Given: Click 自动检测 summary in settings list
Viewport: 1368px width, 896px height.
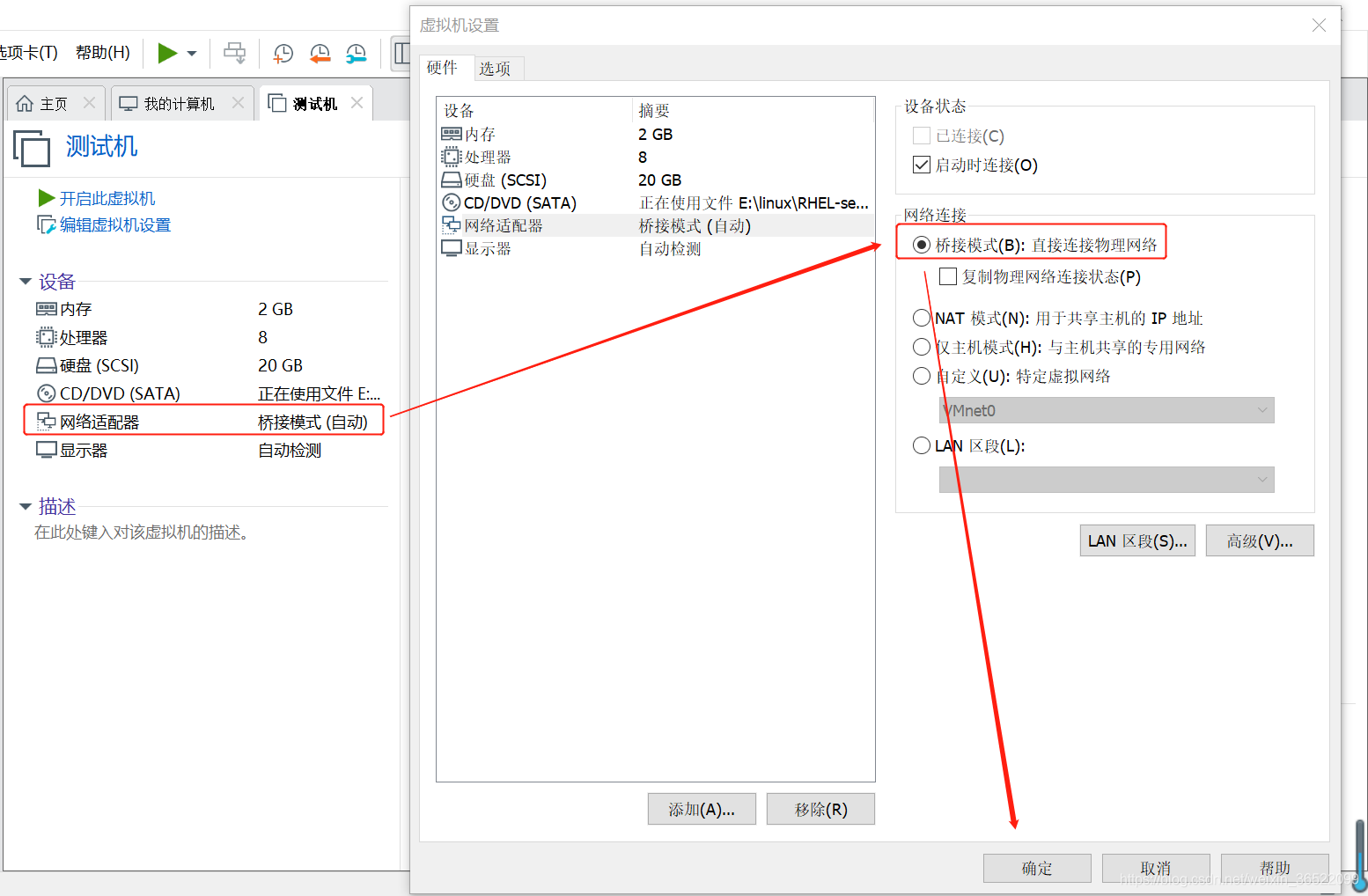Looking at the screenshot, I should pyautogui.click(x=670, y=249).
